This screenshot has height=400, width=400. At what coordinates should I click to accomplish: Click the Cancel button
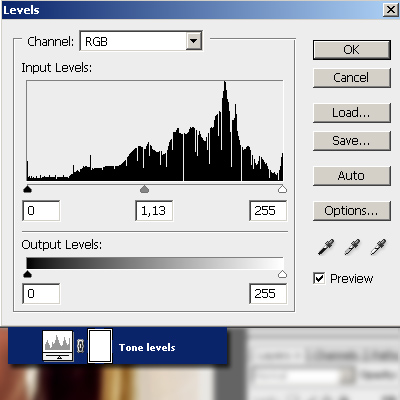coord(352,78)
